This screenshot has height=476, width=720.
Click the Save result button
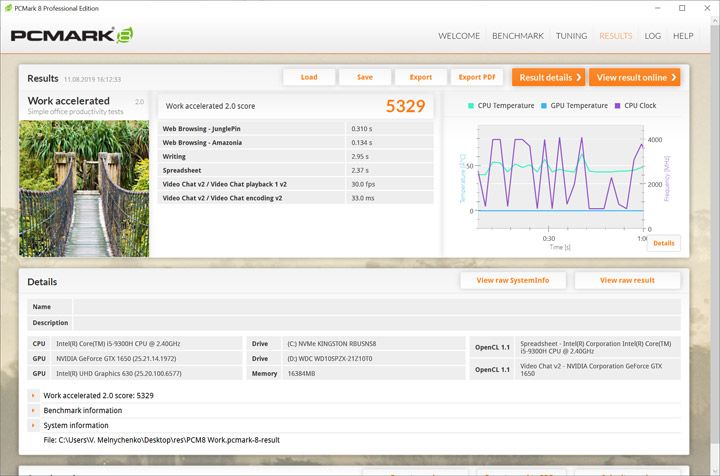pos(365,77)
